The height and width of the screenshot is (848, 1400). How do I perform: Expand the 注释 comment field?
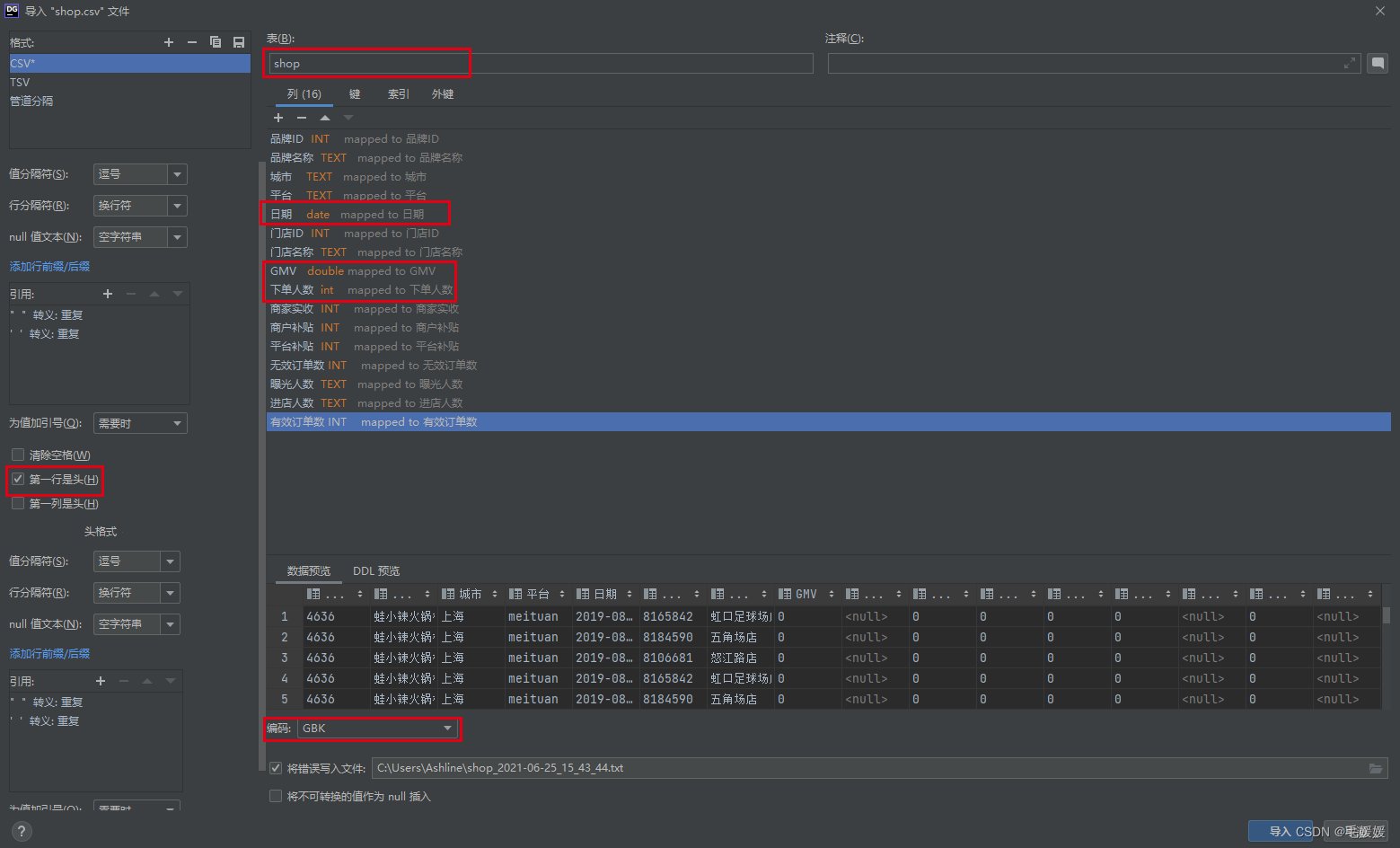tap(1349, 63)
